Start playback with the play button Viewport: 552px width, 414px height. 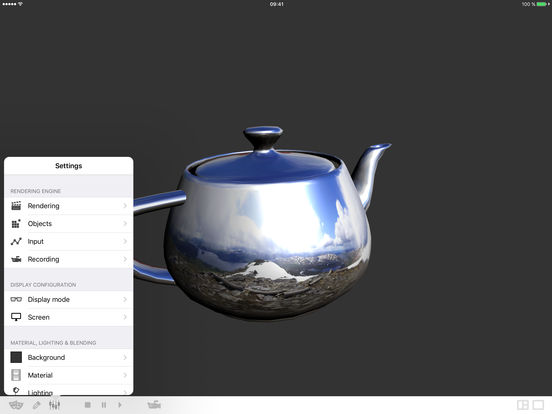[x=120, y=405]
